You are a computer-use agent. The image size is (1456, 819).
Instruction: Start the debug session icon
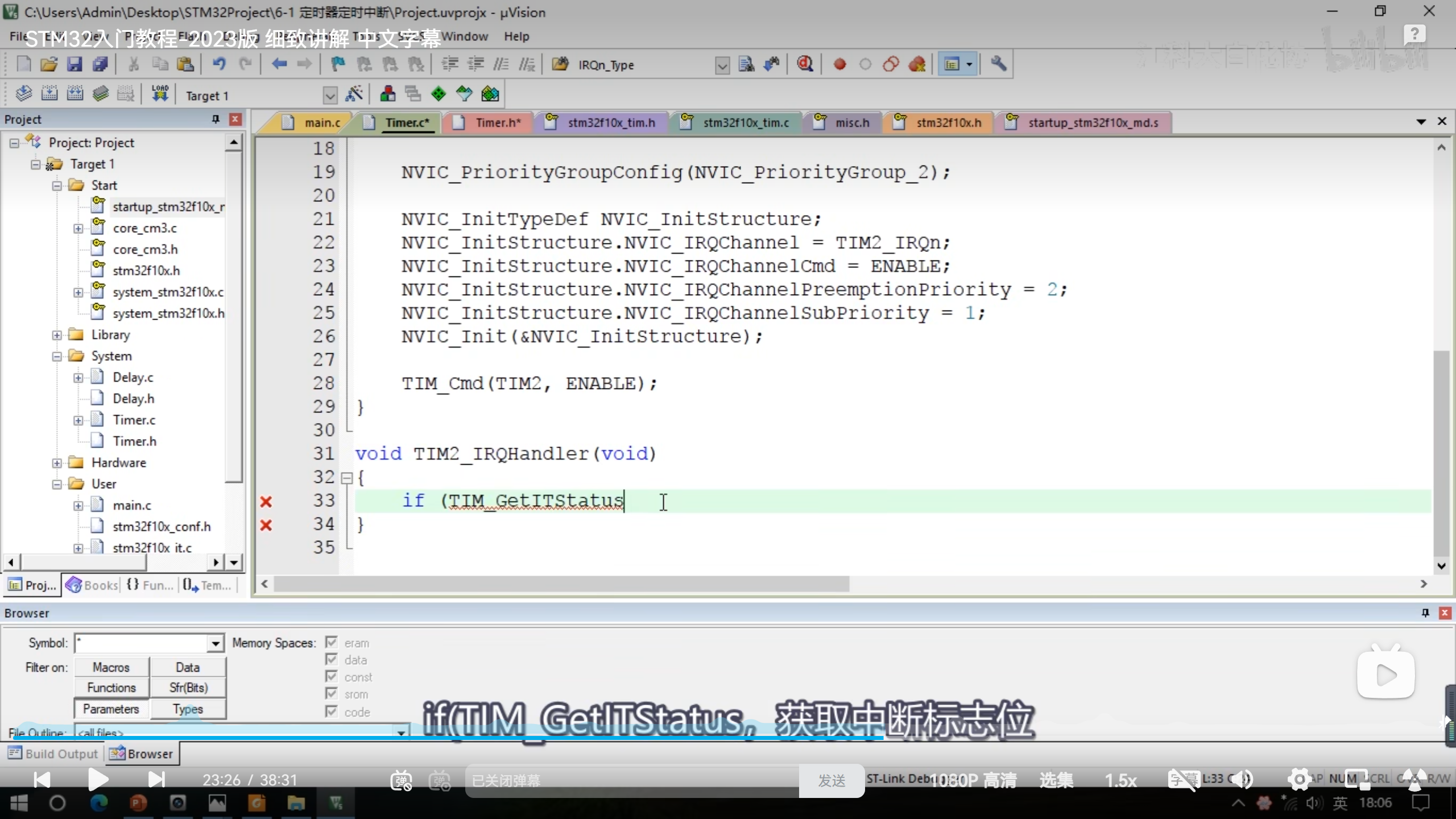point(804,64)
